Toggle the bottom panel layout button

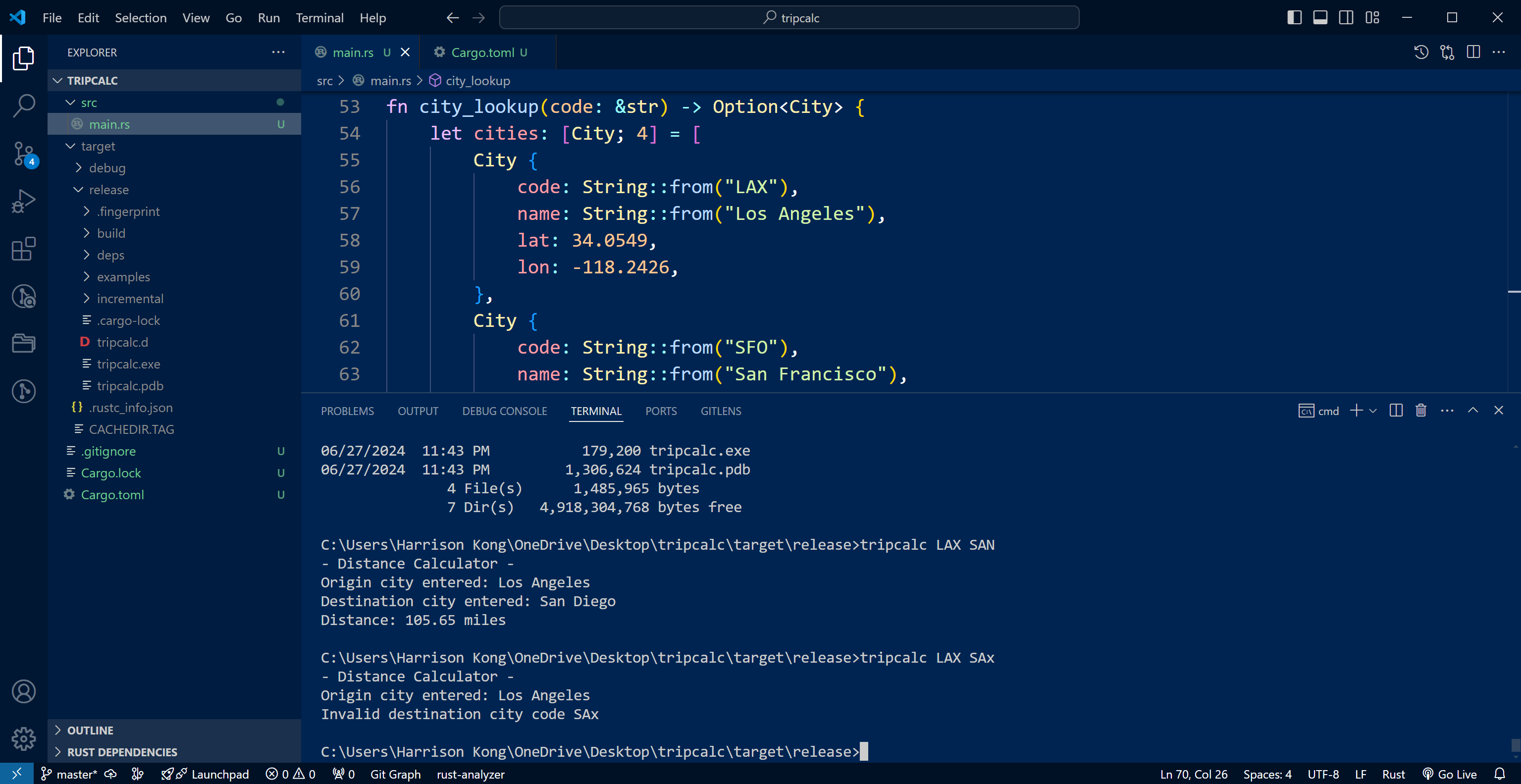pos(1320,18)
